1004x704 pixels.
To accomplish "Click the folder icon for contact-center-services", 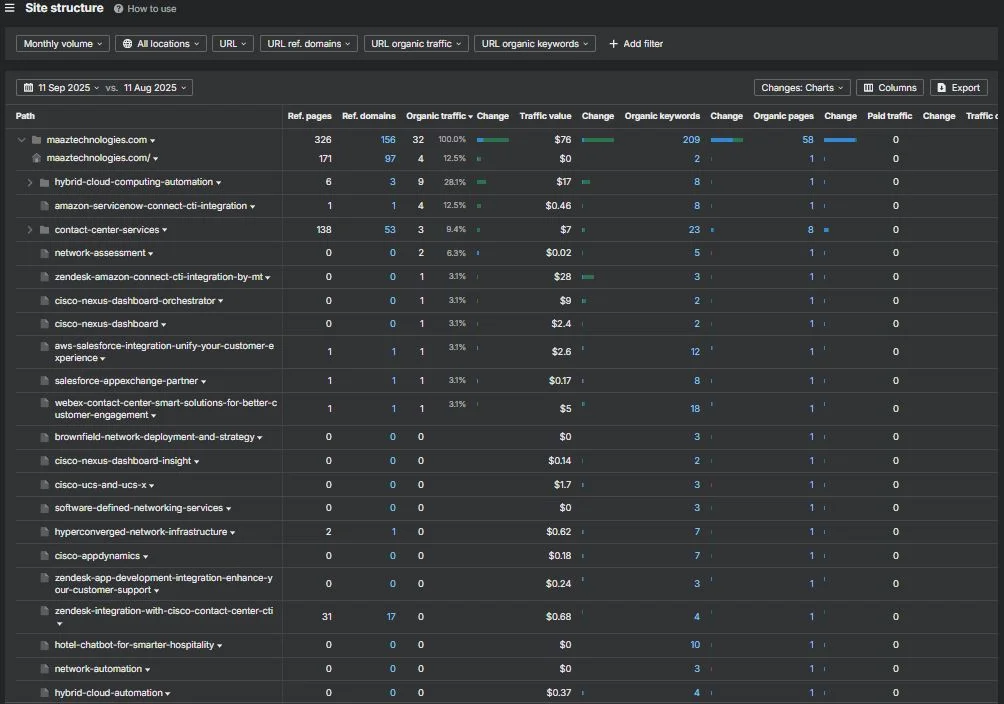I will point(44,229).
